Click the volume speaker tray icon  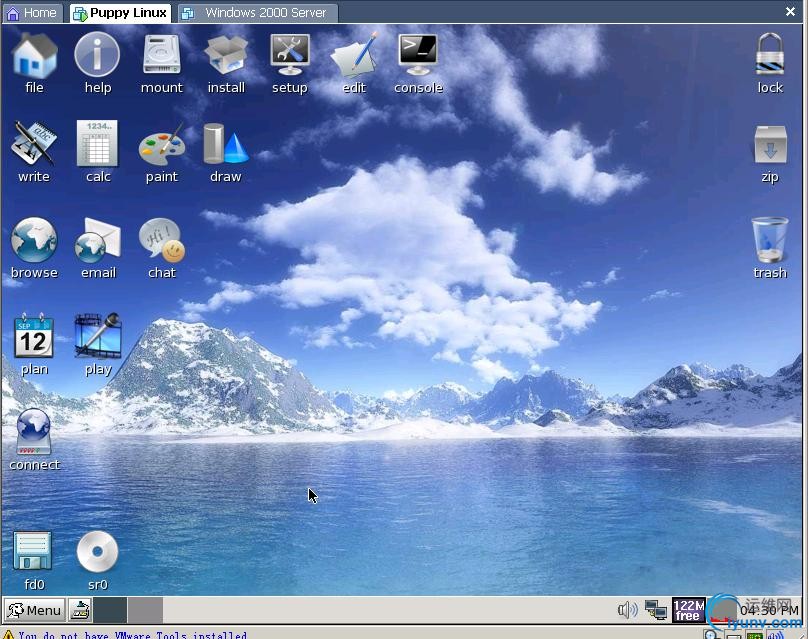coord(627,610)
